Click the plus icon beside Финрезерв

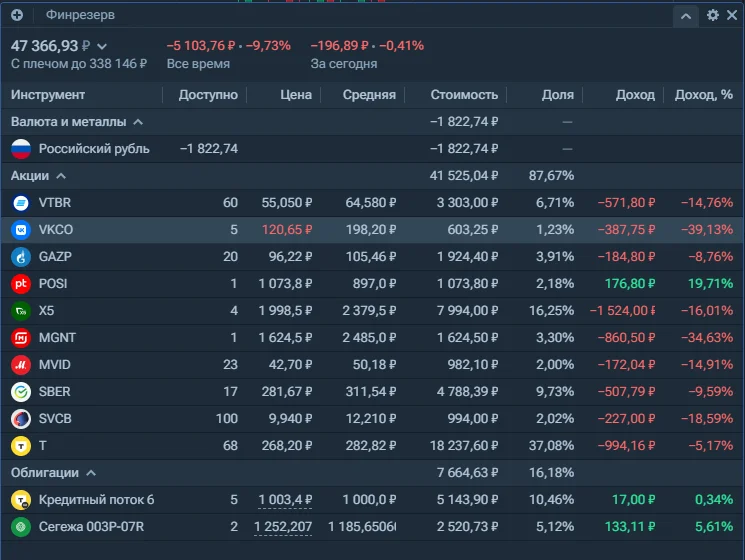coord(17,15)
